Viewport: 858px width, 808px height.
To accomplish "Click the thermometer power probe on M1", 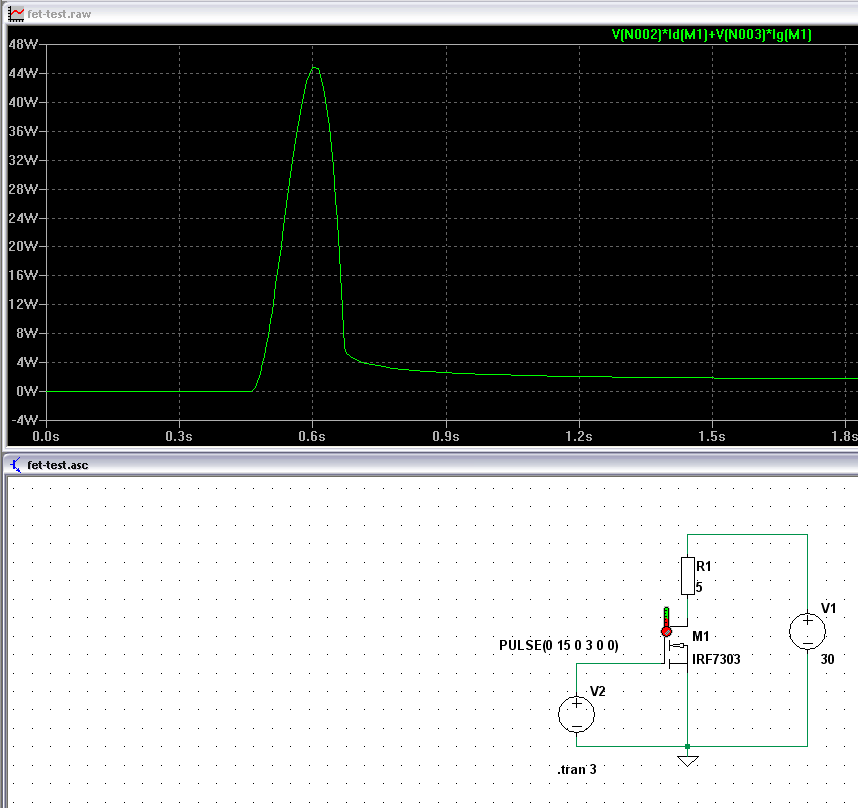I will [x=666, y=622].
